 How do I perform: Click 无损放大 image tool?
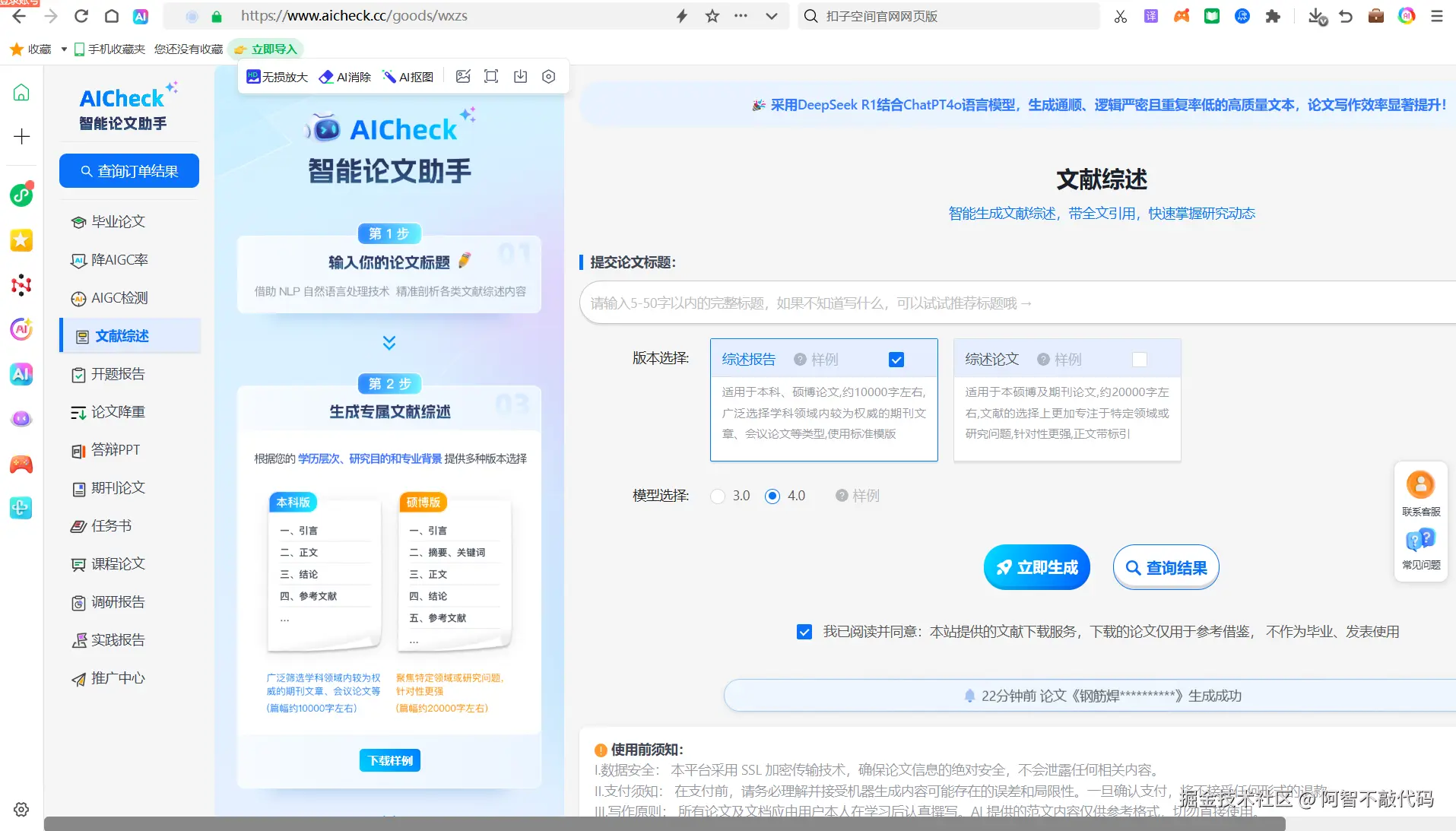[x=278, y=77]
